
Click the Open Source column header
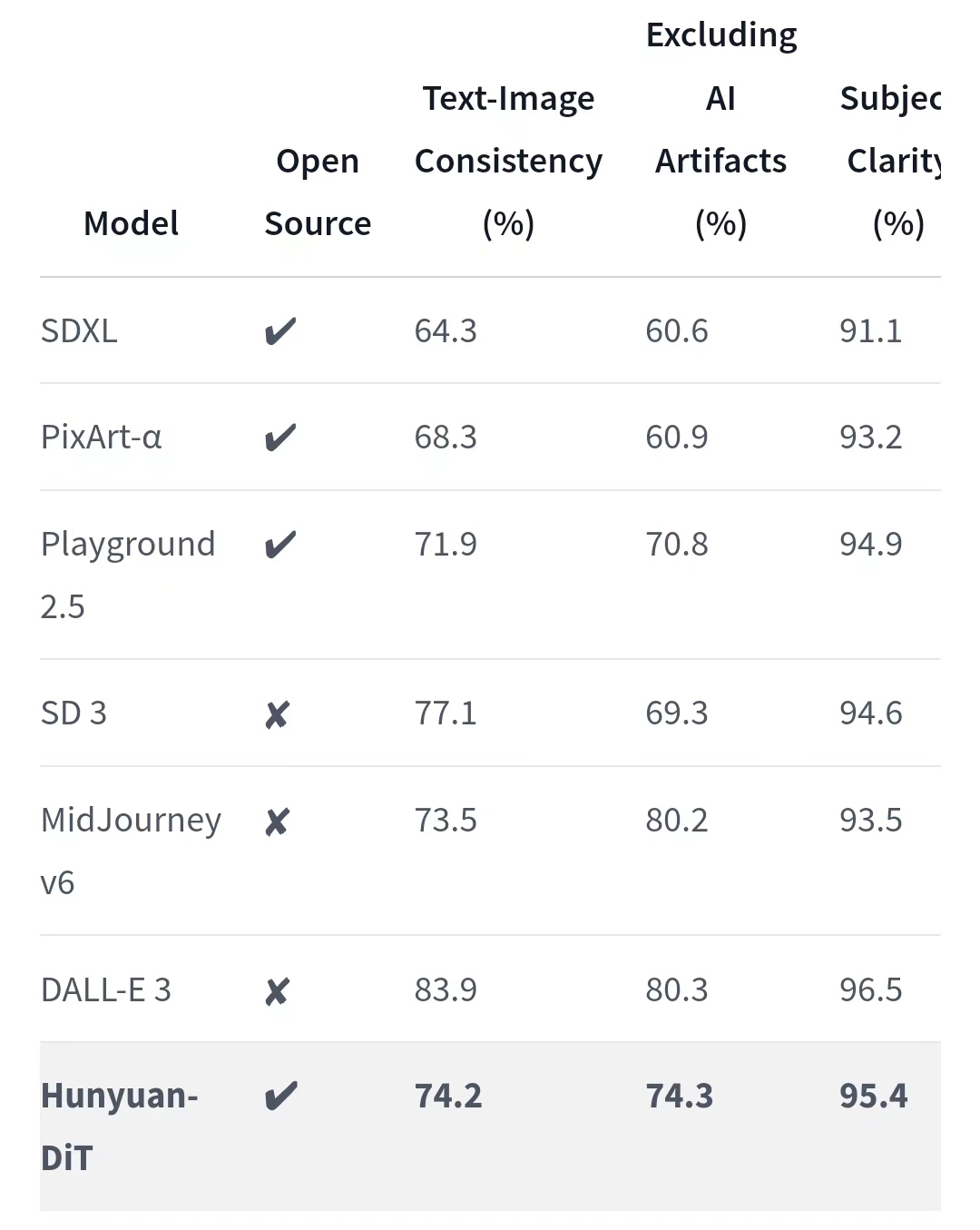tap(318, 192)
